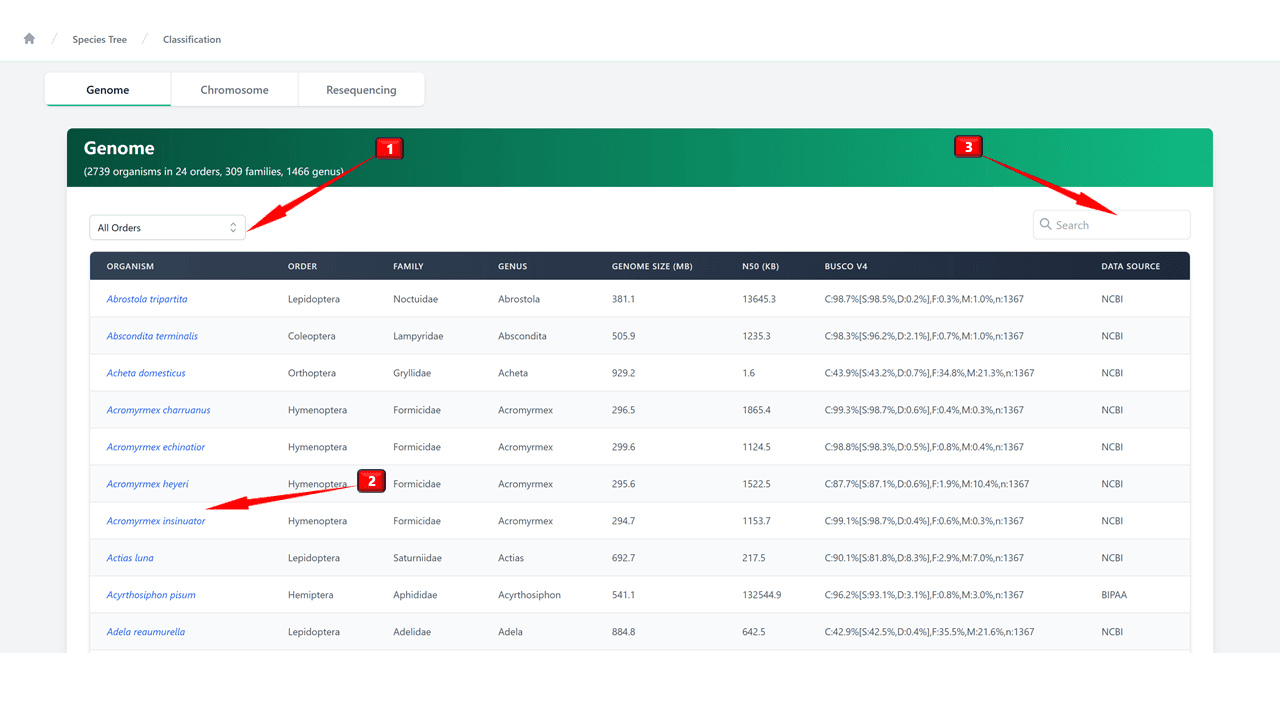Click the search magnifier icon
Screen dimensions: 1280x720
[1045, 225]
